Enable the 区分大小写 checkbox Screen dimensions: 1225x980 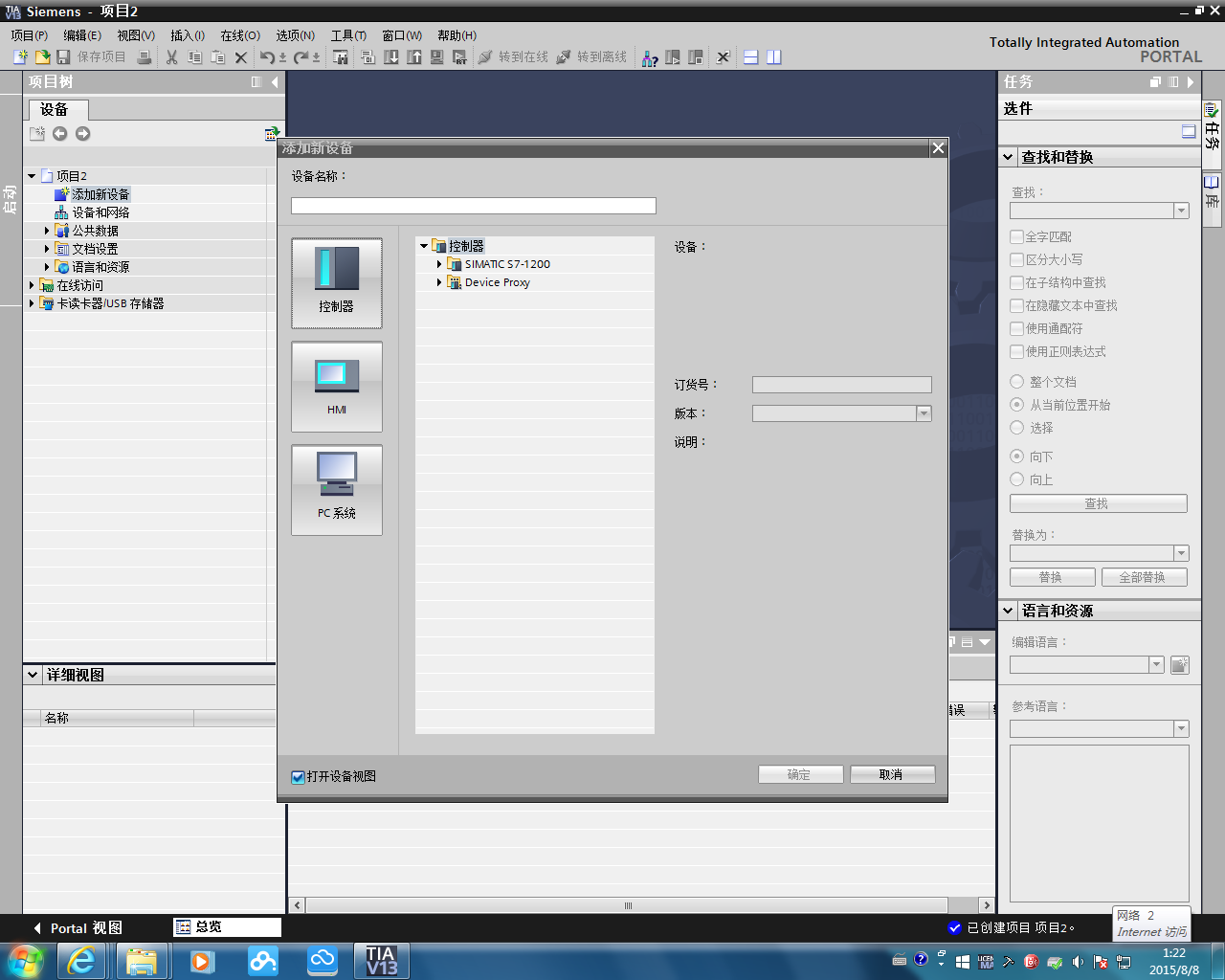1017,259
